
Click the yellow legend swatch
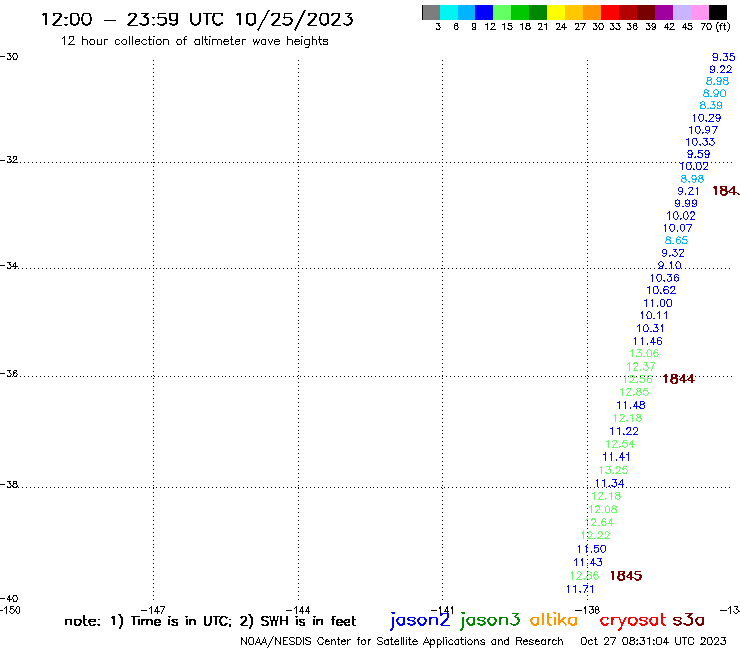[556, 12]
